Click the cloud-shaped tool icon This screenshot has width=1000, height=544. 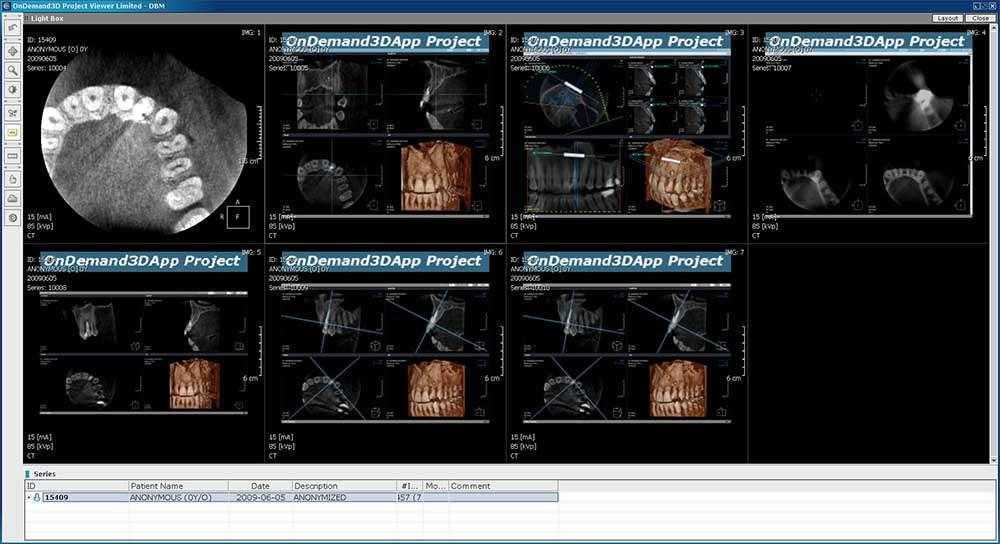pos(12,199)
